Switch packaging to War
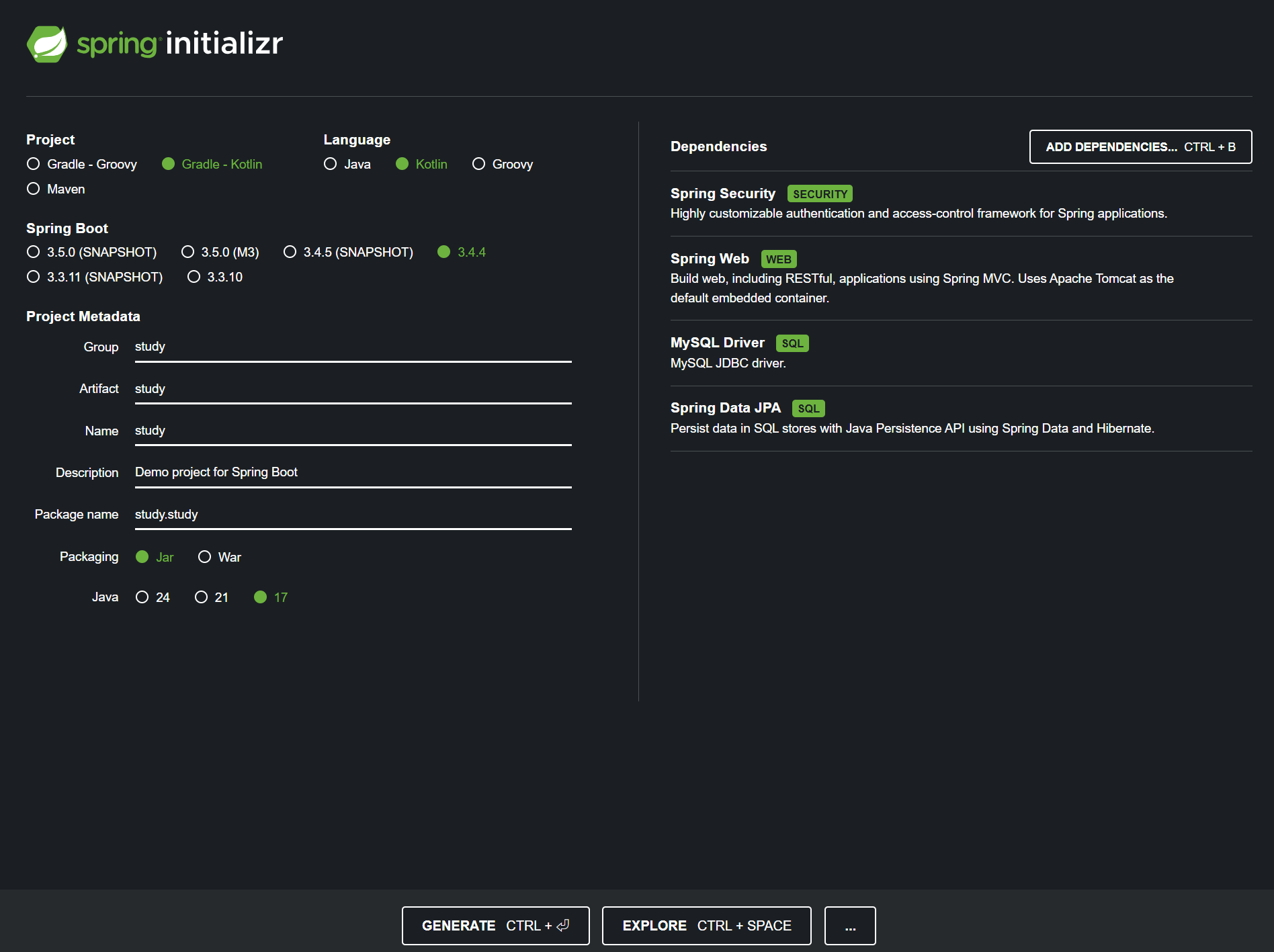1274x952 pixels. (x=220, y=557)
